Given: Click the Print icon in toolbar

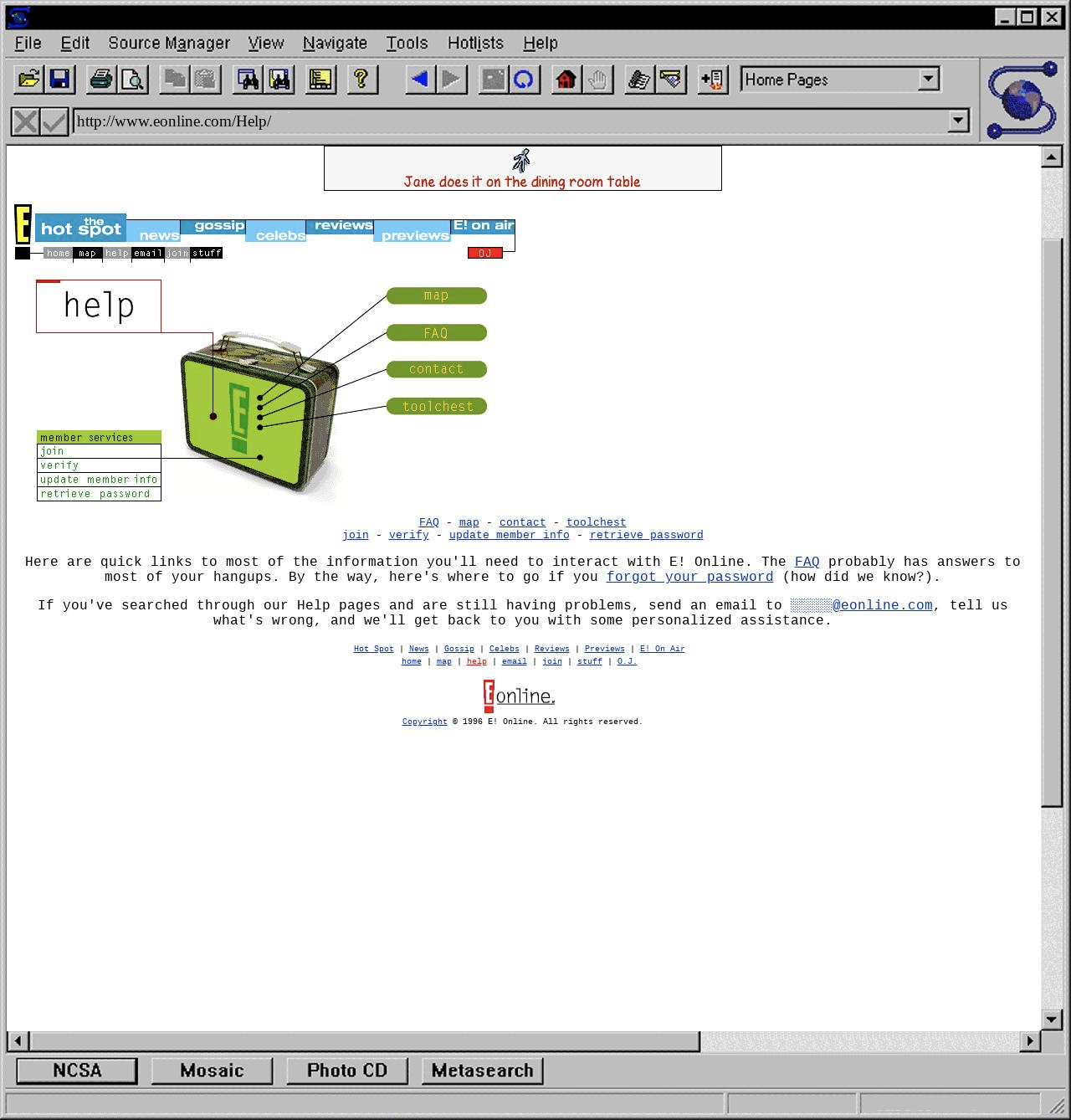Looking at the screenshot, I should [x=101, y=80].
